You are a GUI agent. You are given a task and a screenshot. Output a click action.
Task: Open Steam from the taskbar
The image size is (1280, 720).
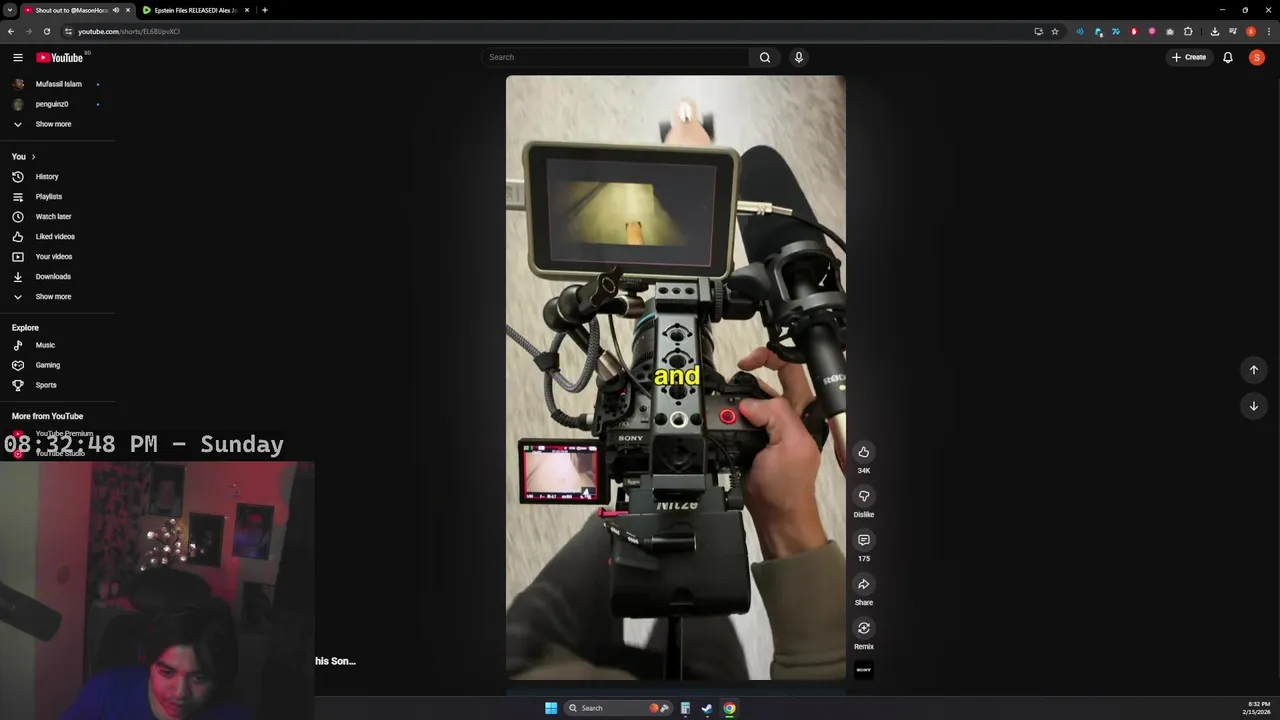point(707,708)
